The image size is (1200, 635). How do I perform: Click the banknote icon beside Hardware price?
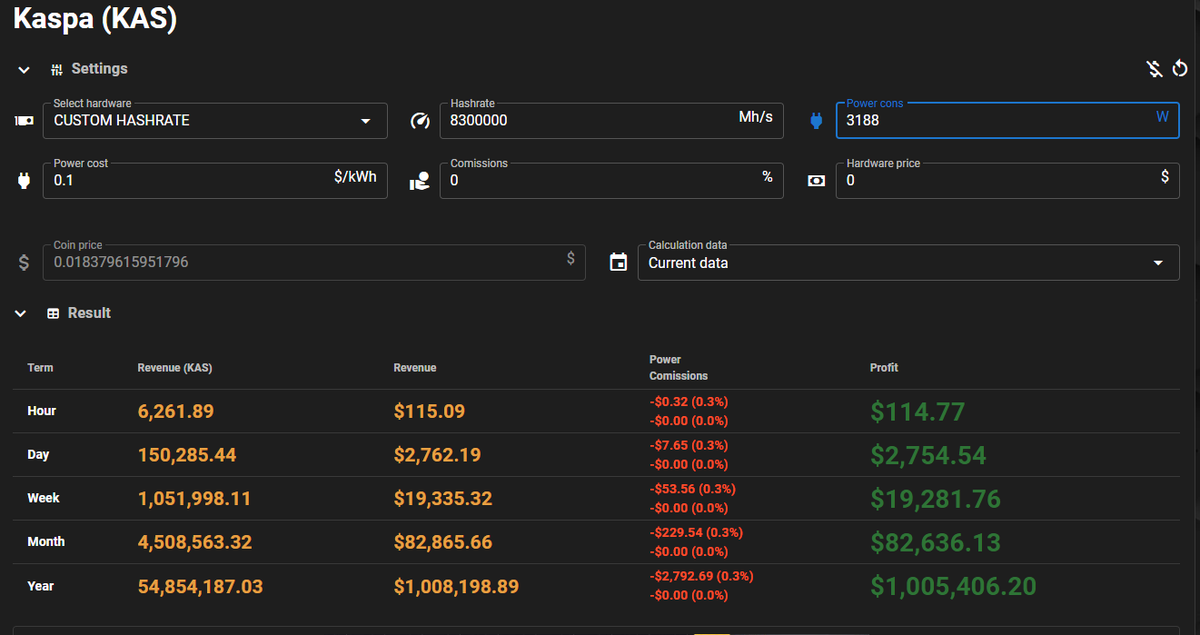[816, 181]
